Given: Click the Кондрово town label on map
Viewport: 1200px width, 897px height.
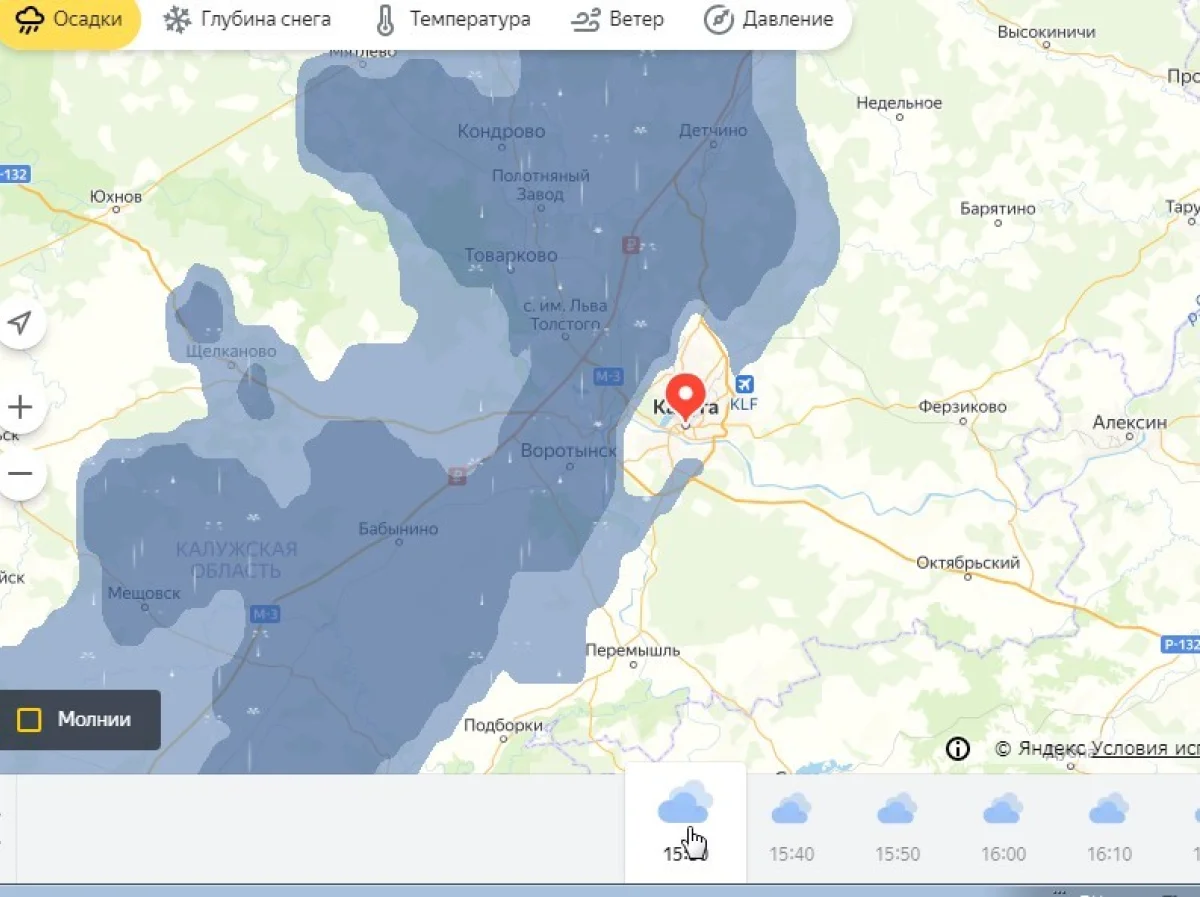Looking at the screenshot, I should tap(501, 131).
